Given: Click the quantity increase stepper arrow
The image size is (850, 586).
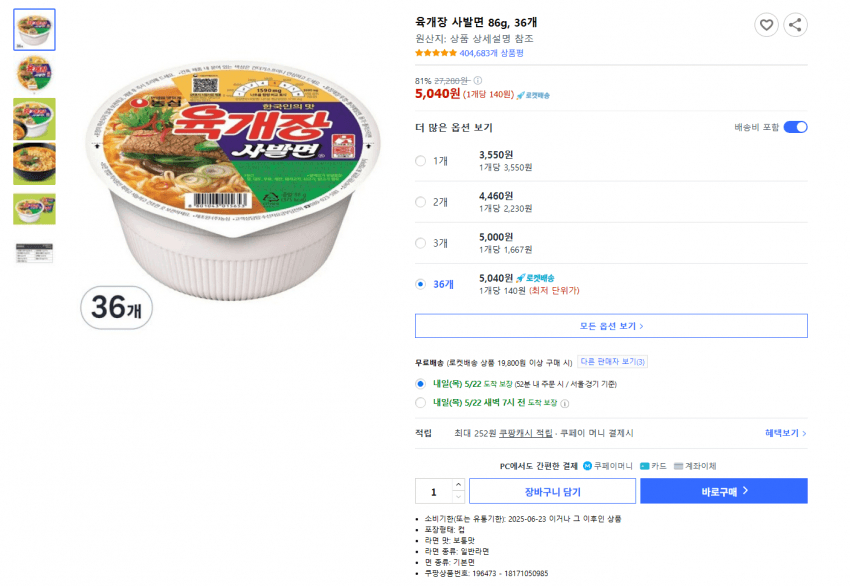Looking at the screenshot, I should coord(458,483).
